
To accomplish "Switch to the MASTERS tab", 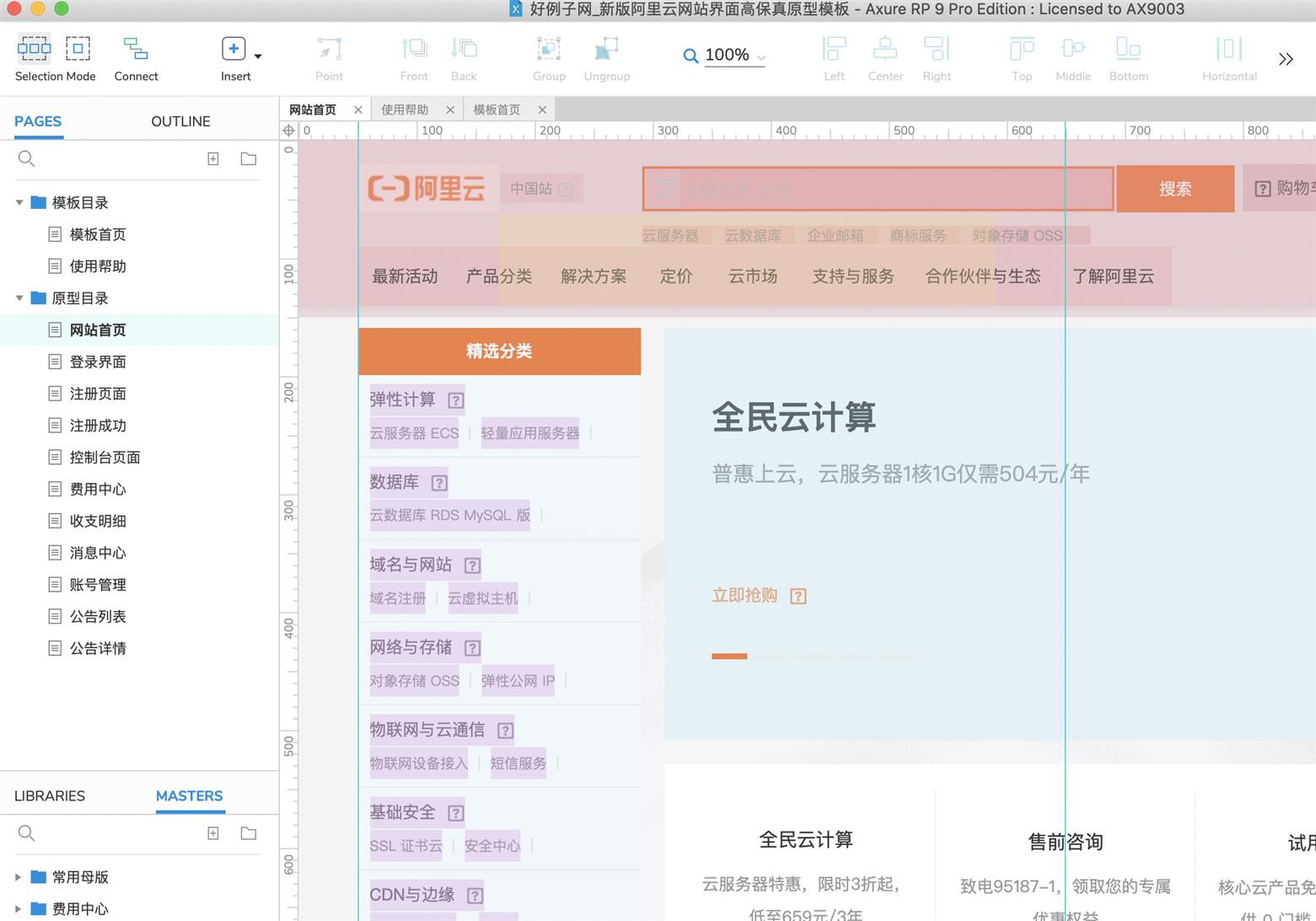I will 190,795.
